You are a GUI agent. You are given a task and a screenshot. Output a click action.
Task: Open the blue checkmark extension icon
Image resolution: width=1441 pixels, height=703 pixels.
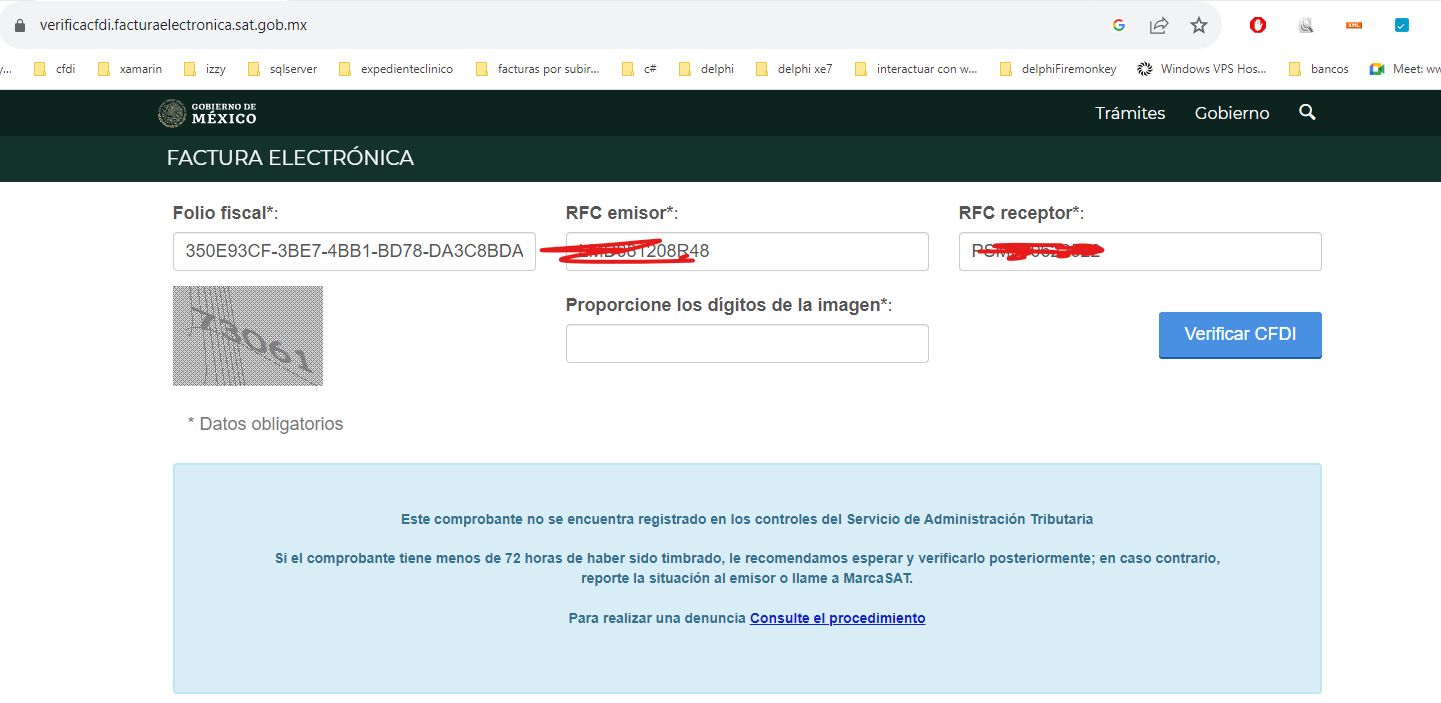coord(1402,25)
